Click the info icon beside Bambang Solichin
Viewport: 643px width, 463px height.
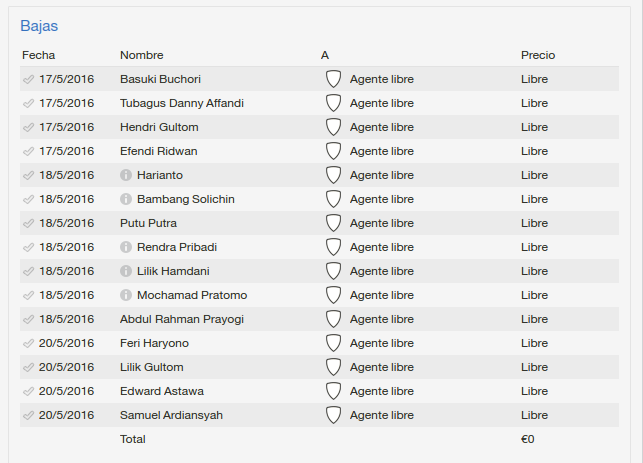click(x=126, y=199)
